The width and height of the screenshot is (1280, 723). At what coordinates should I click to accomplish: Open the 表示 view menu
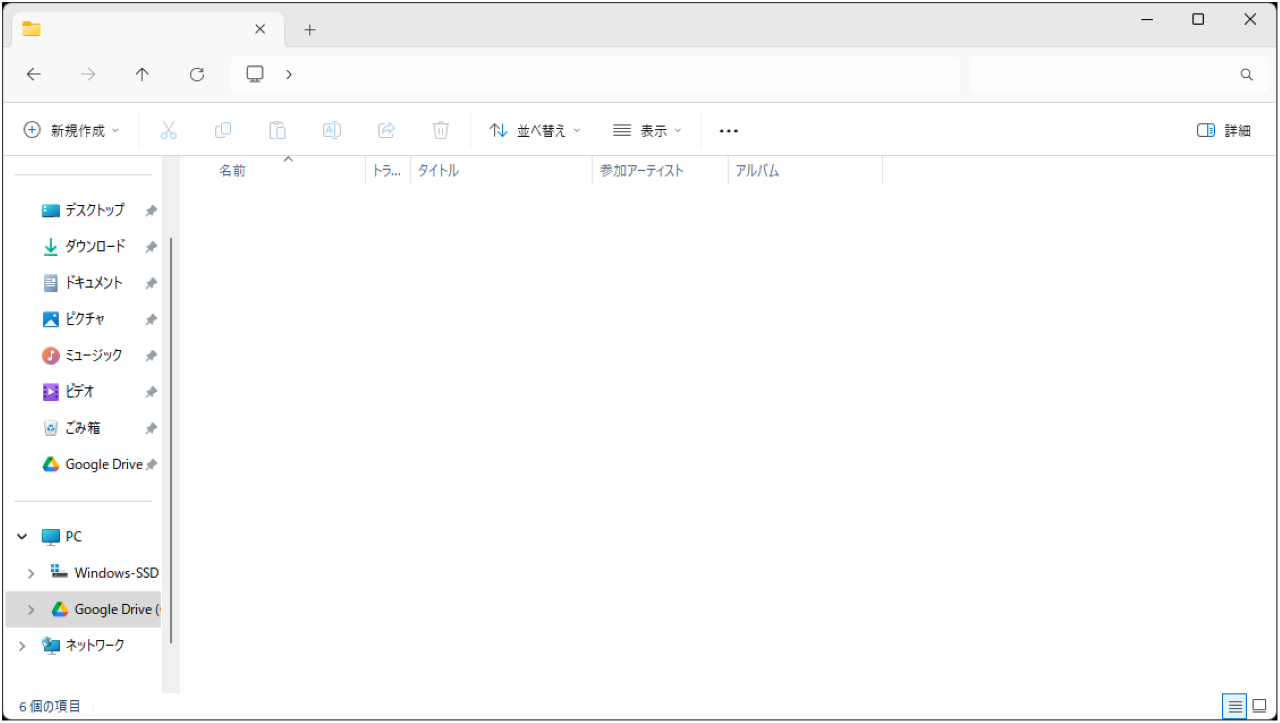pos(647,130)
